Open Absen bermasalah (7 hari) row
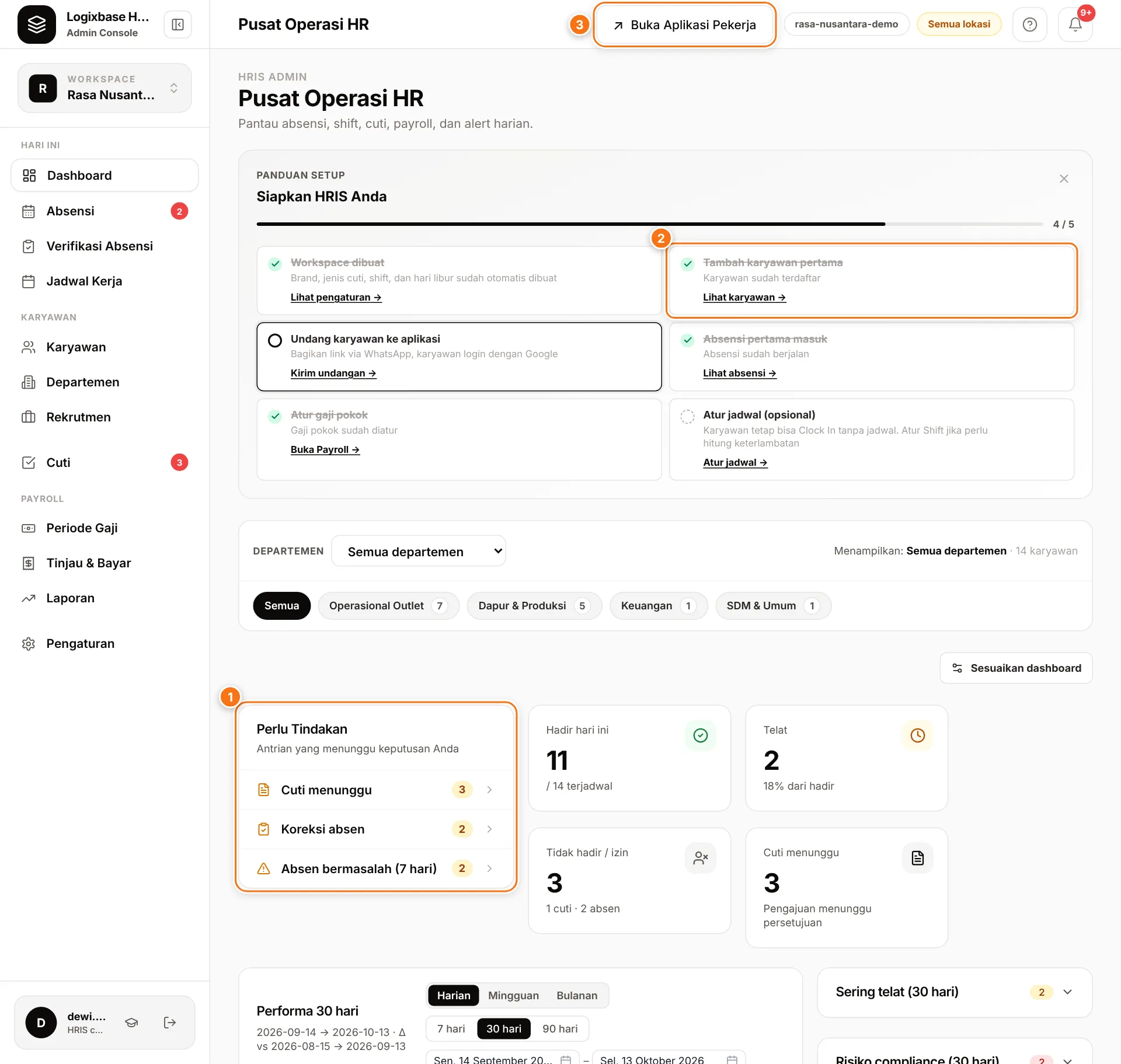This screenshot has height=1064, width=1121. point(376,868)
